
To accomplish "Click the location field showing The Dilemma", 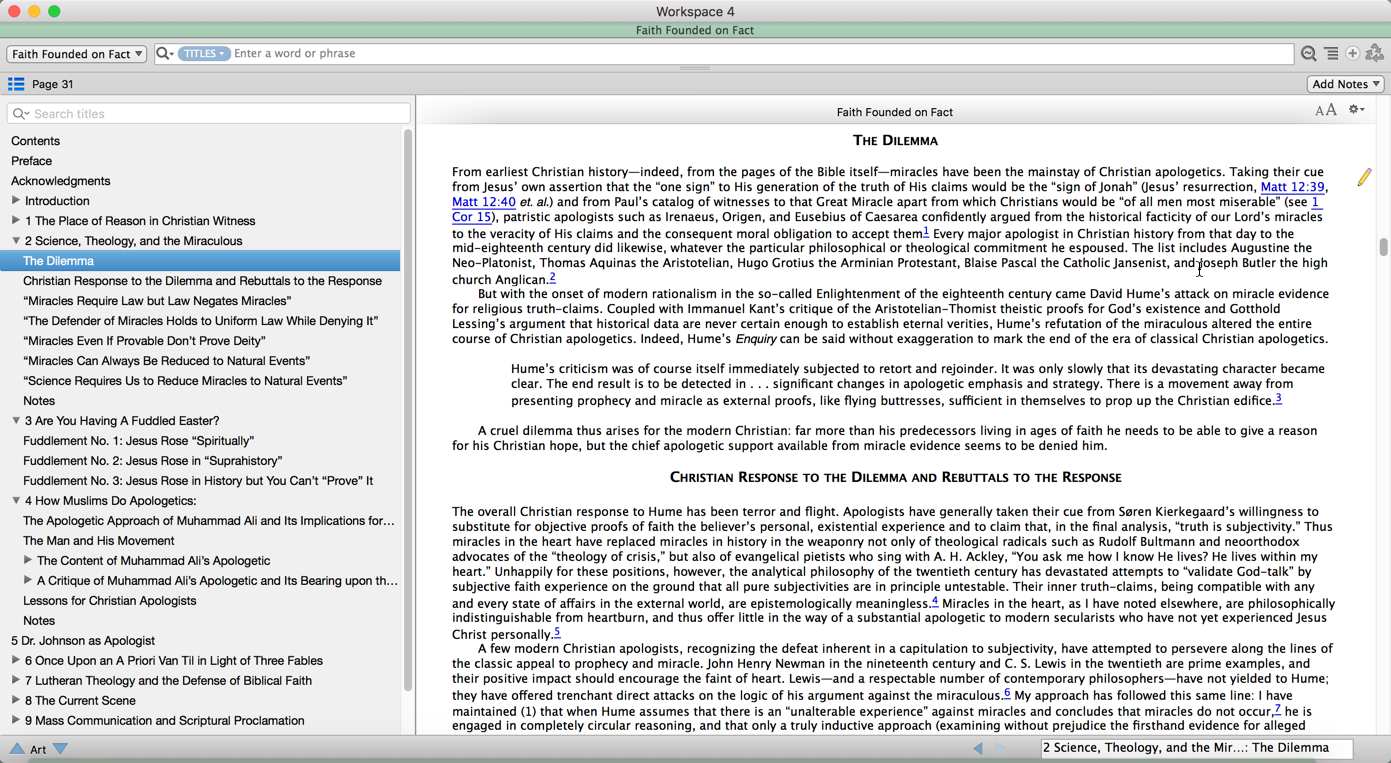I will point(1197,748).
